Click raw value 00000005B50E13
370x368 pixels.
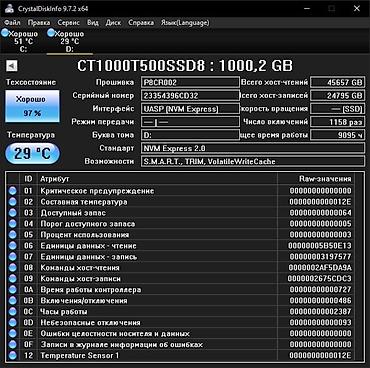pos(320,246)
